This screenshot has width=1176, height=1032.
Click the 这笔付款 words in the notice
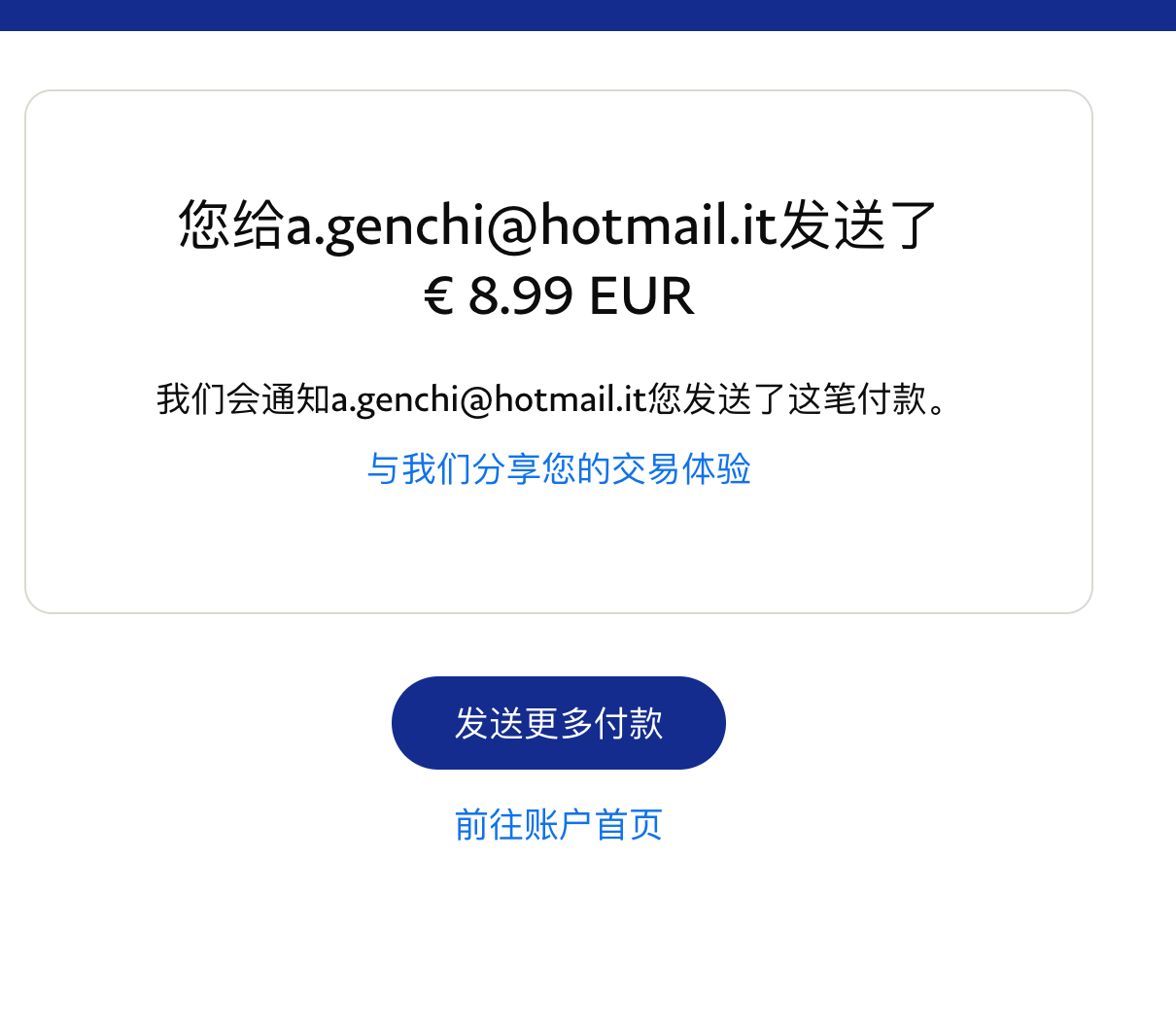pos(856,399)
